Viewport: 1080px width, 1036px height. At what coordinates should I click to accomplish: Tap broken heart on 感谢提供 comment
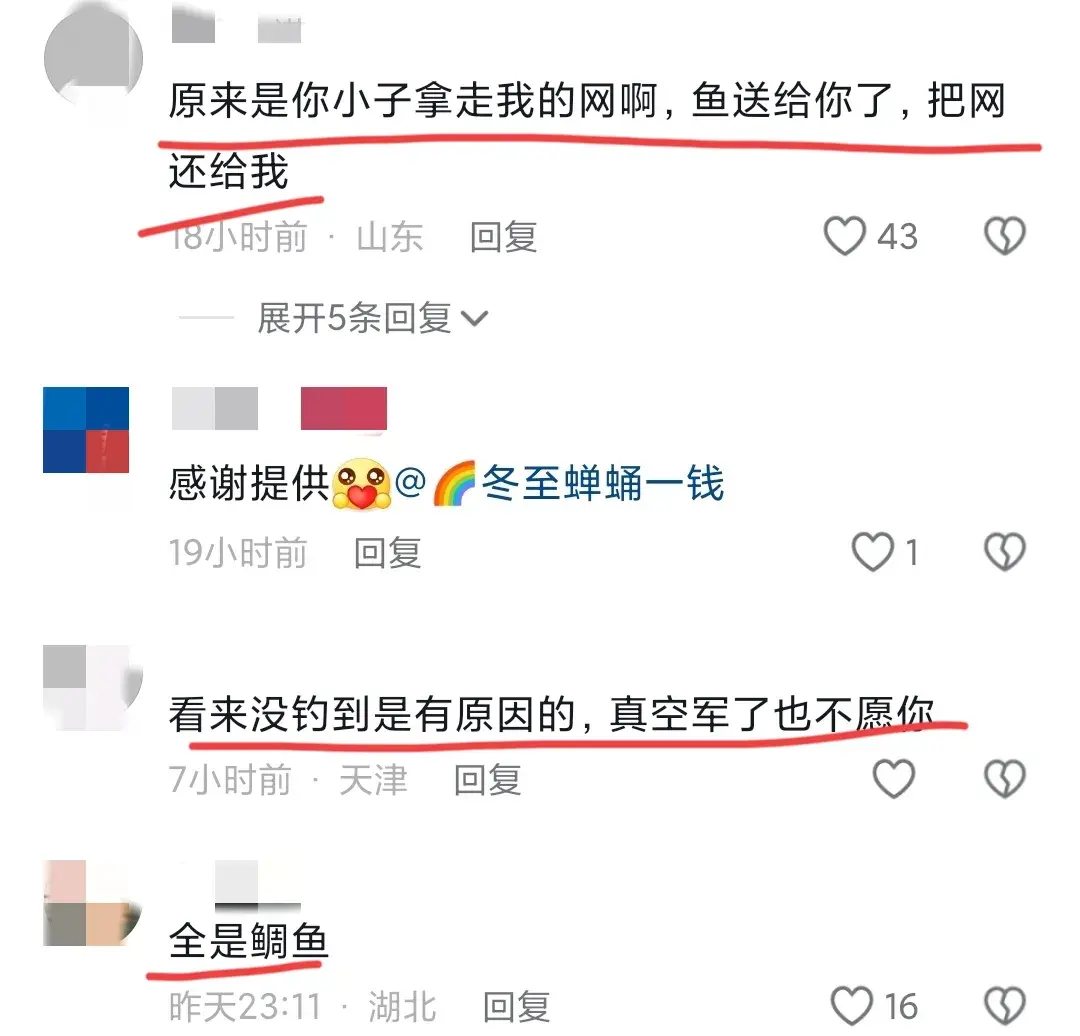(1005, 552)
